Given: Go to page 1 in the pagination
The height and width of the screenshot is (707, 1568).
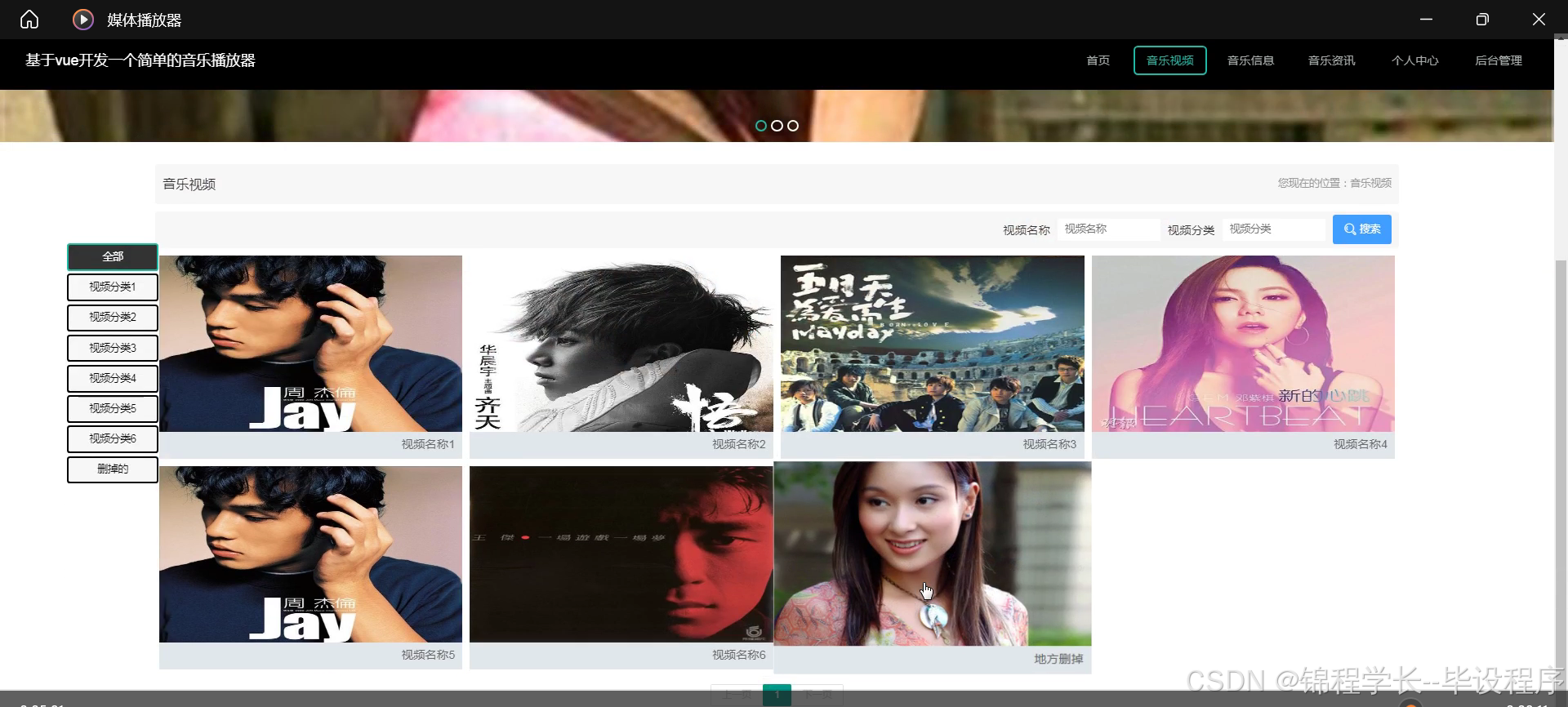Looking at the screenshot, I should [x=777, y=695].
